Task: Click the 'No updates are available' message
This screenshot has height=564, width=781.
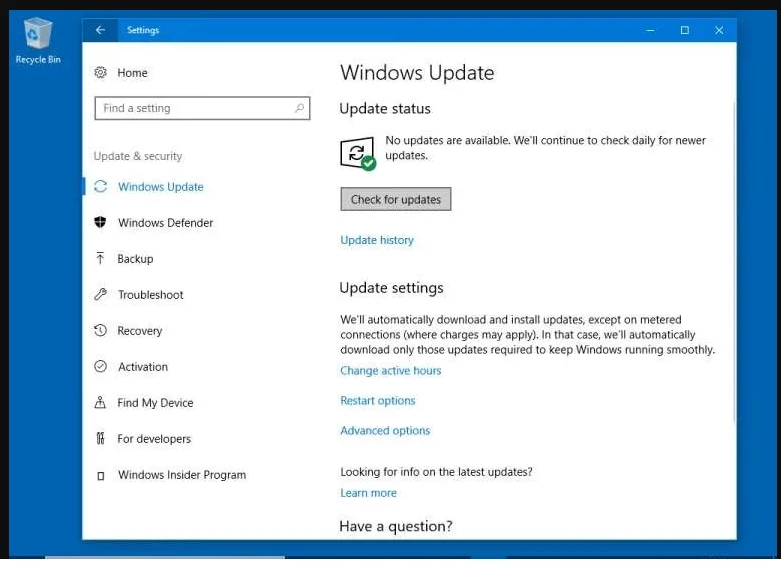Action: (x=545, y=147)
